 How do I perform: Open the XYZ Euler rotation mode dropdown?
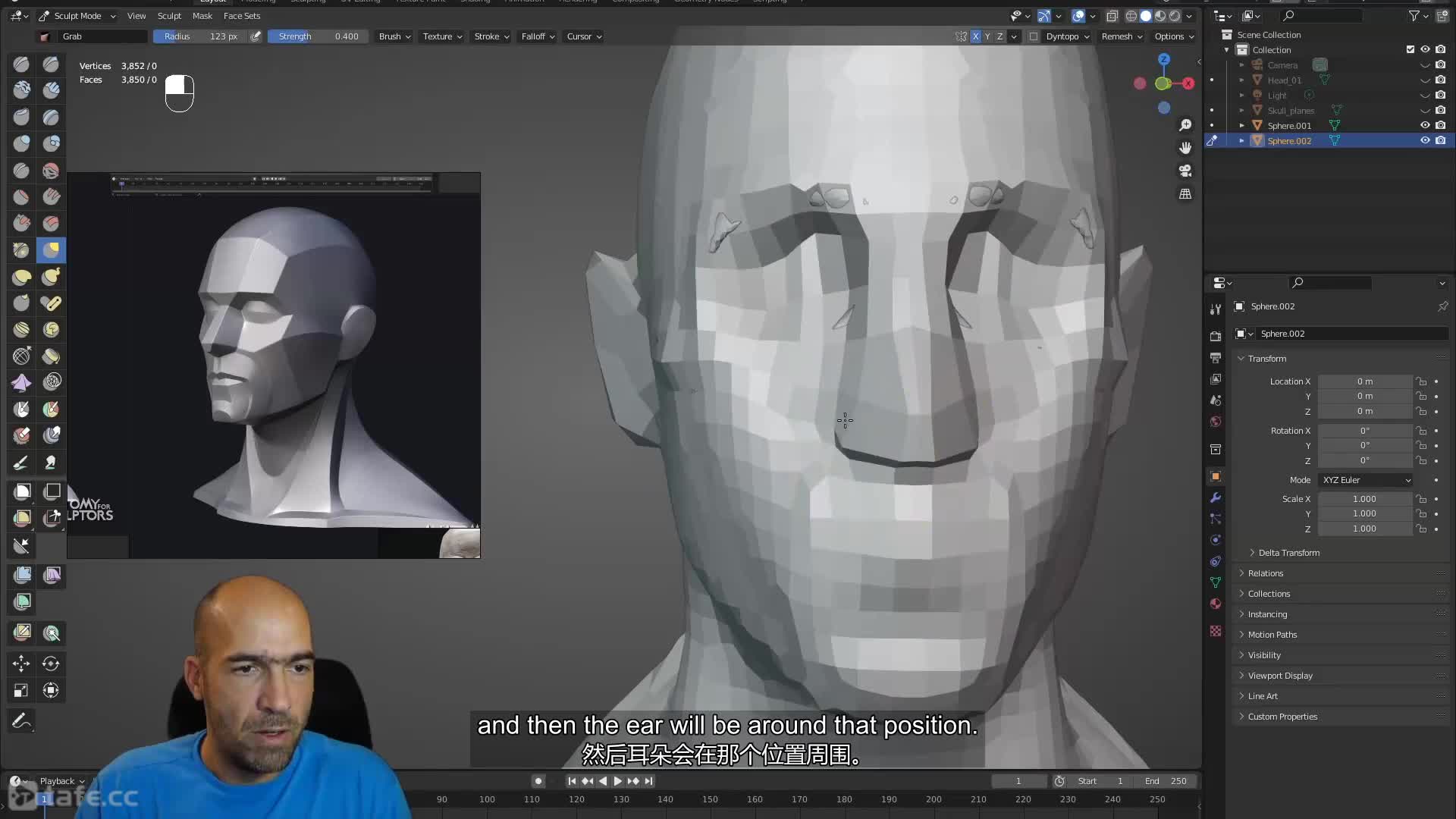tap(1367, 480)
